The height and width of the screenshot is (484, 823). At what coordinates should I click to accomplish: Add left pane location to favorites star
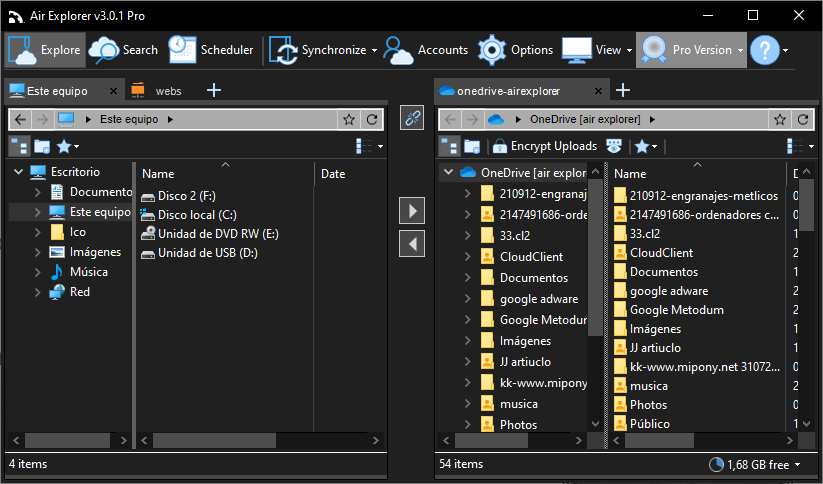point(349,119)
